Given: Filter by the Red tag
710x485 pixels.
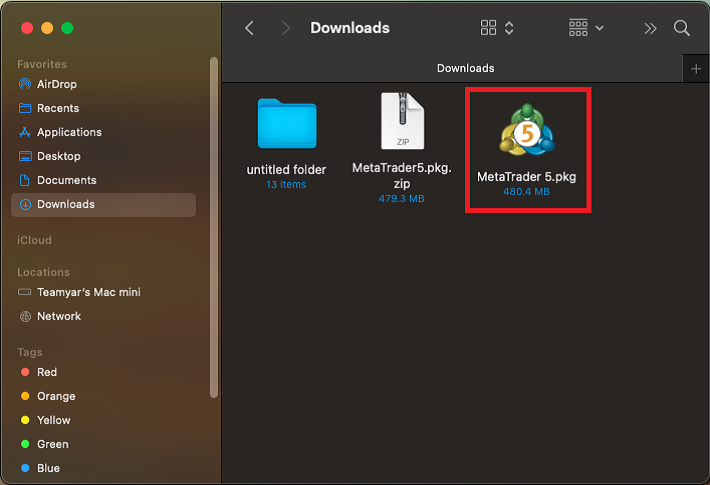Looking at the screenshot, I should pyautogui.click(x=47, y=372).
